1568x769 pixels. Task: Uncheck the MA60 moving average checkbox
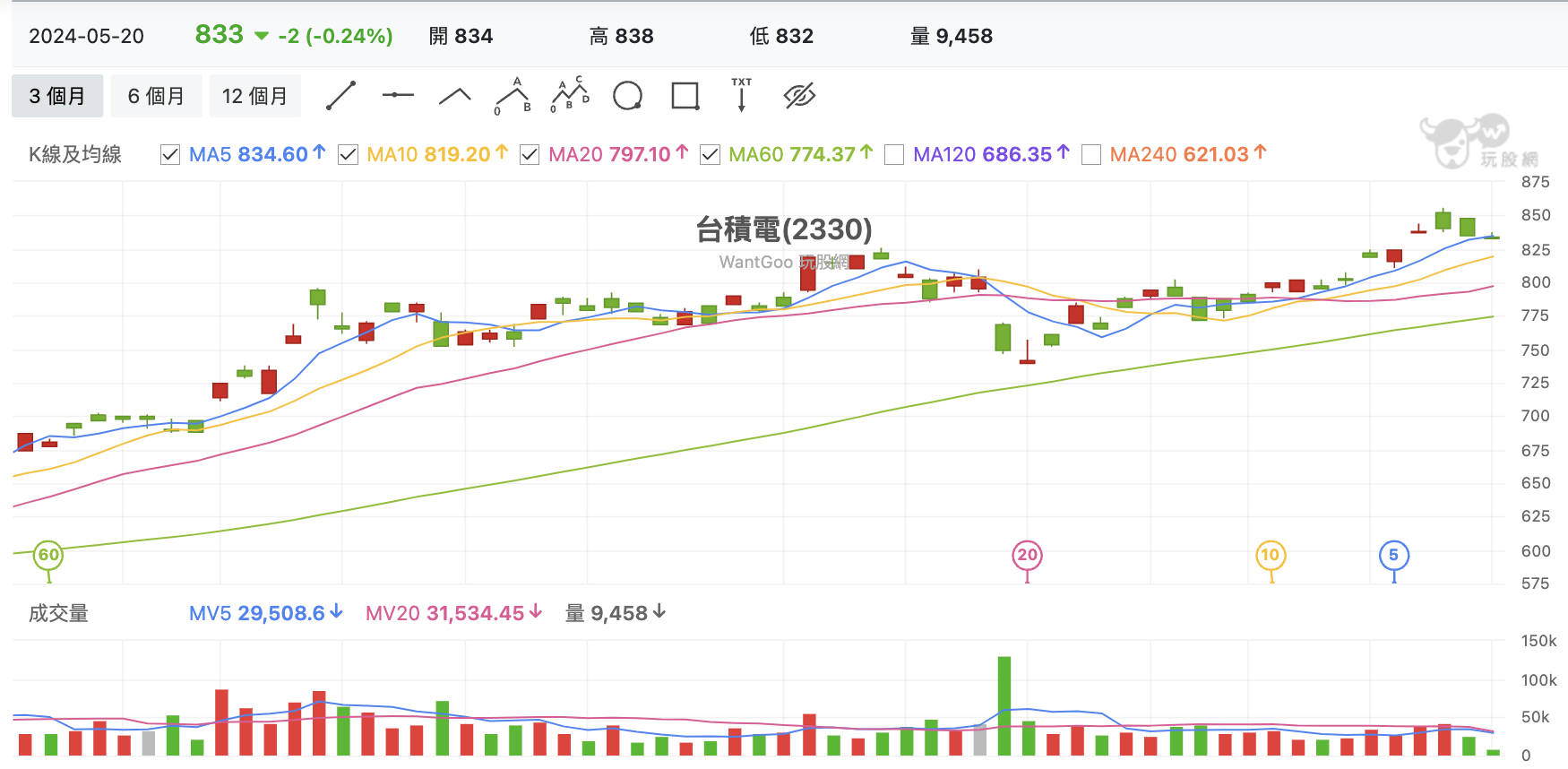point(710,155)
